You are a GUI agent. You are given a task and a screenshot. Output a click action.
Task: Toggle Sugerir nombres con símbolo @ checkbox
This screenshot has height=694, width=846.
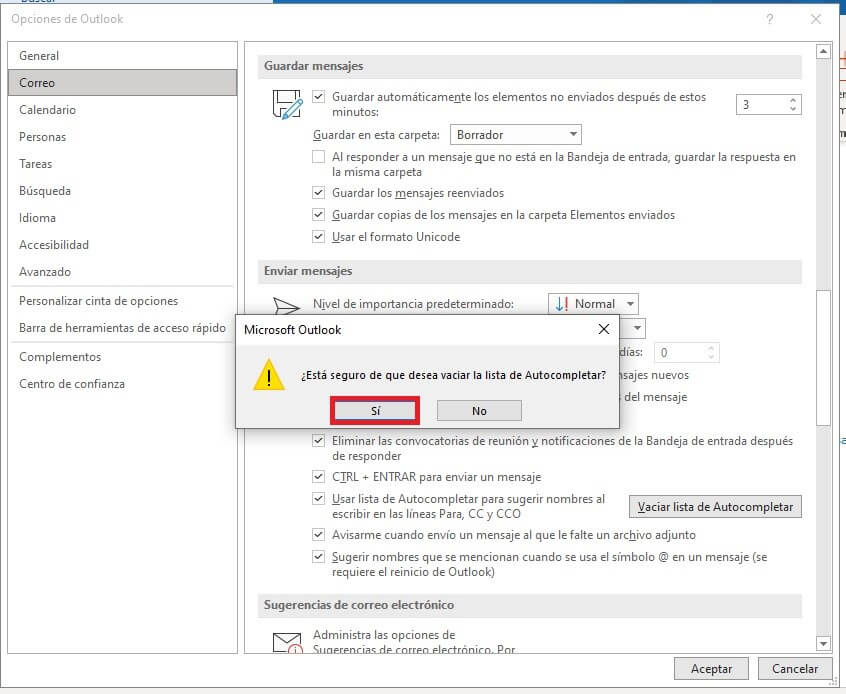click(x=318, y=556)
